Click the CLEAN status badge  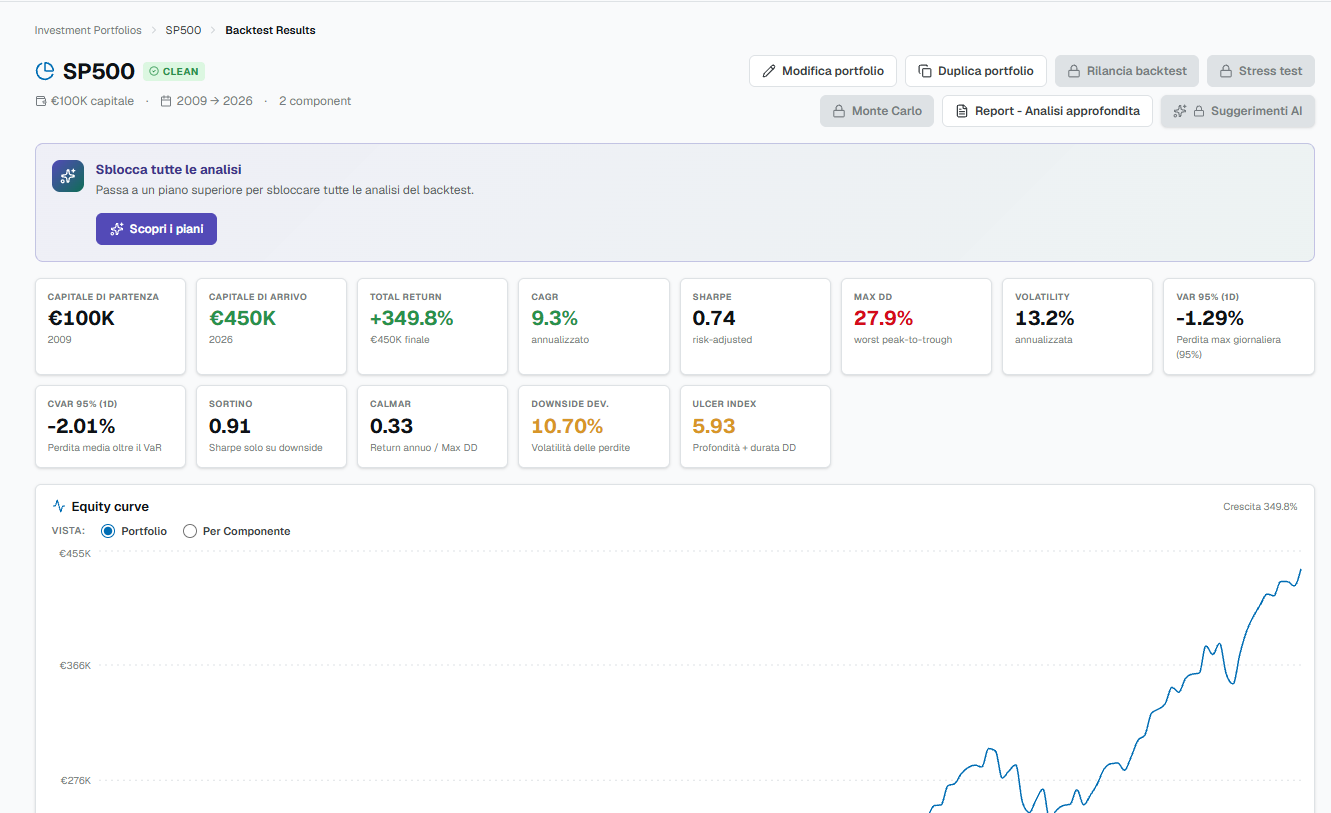point(174,71)
